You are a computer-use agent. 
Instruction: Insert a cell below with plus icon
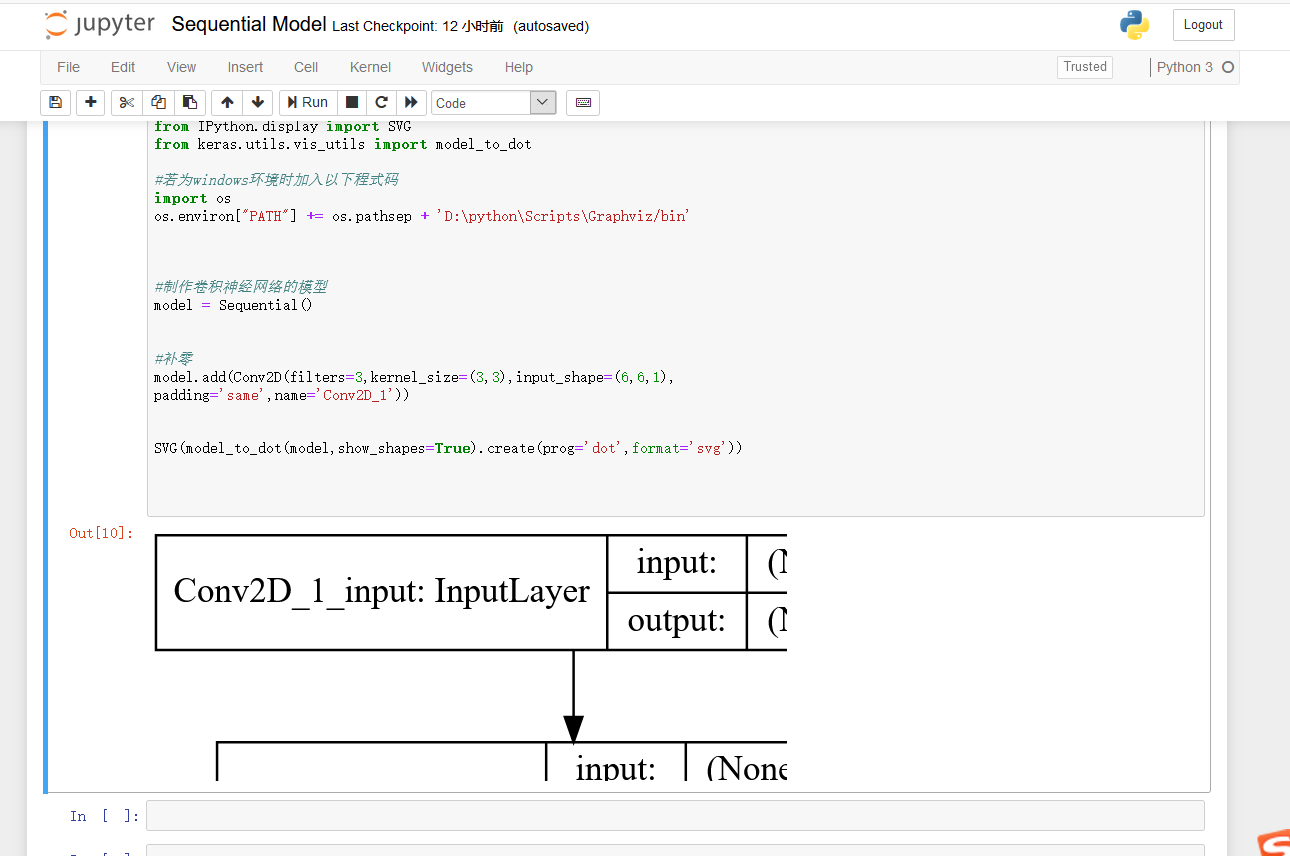pyautogui.click(x=91, y=102)
